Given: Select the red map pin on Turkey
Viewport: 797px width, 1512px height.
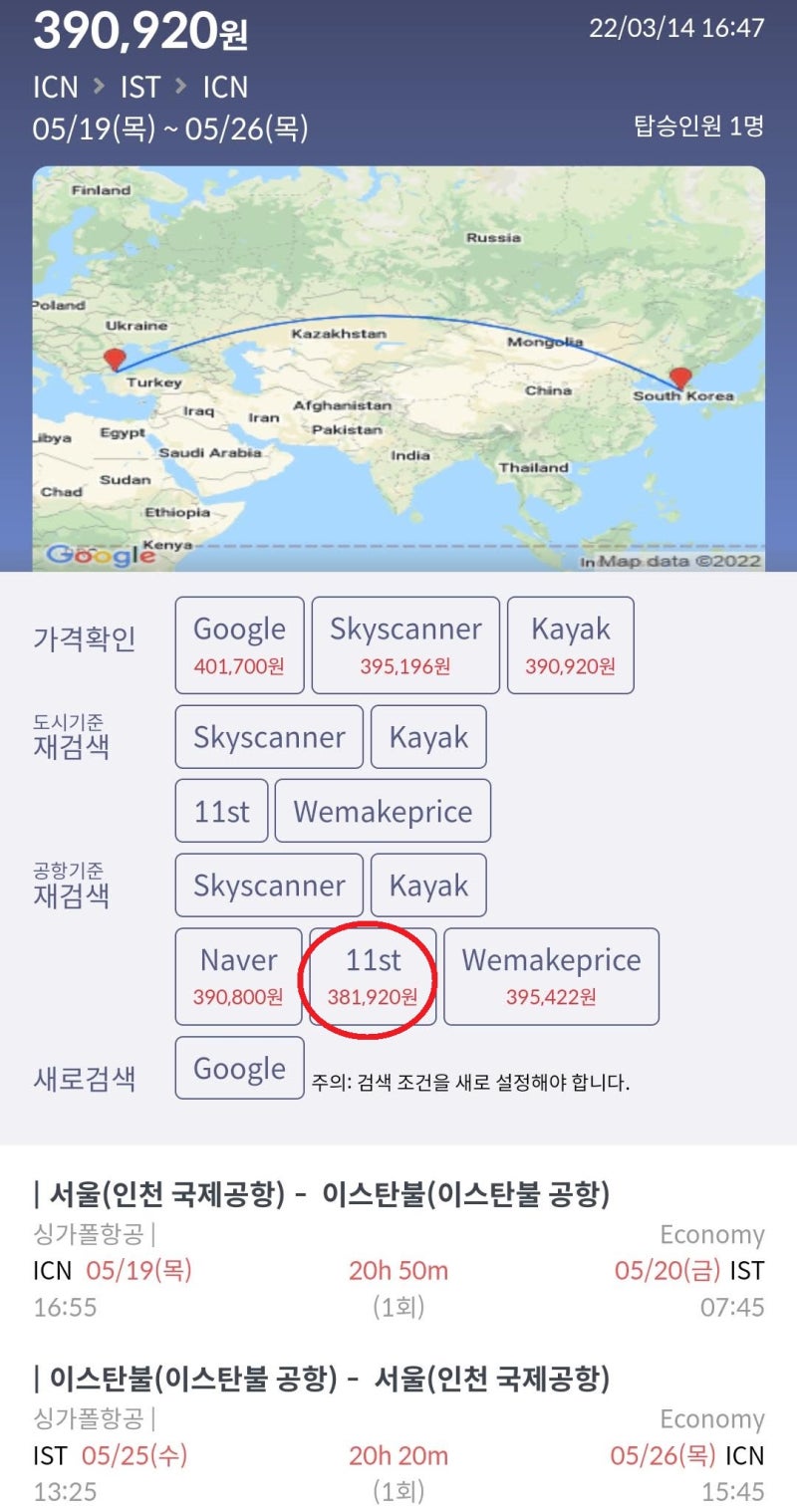Looking at the screenshot, I should [x=116, y=359].
